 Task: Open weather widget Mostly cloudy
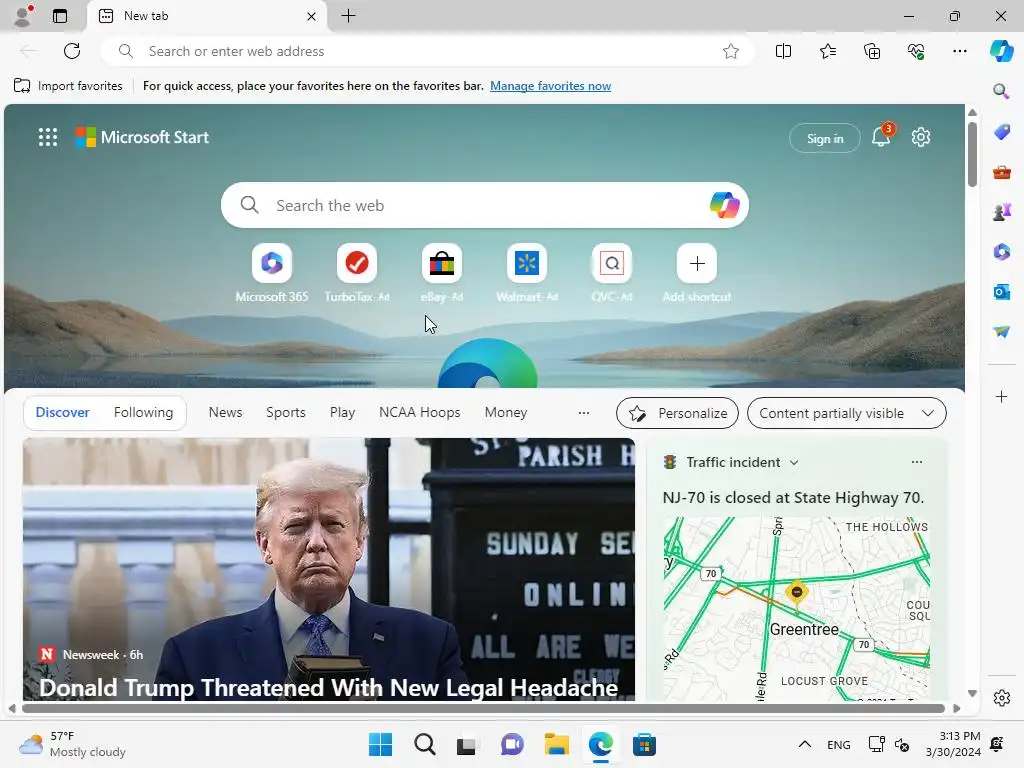72,744
